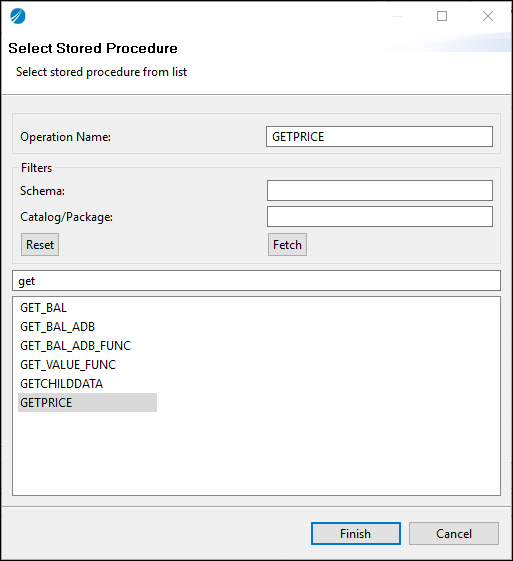Click the Cancel button
Viewport: 513px width, 561px height.
coord(454,533)
